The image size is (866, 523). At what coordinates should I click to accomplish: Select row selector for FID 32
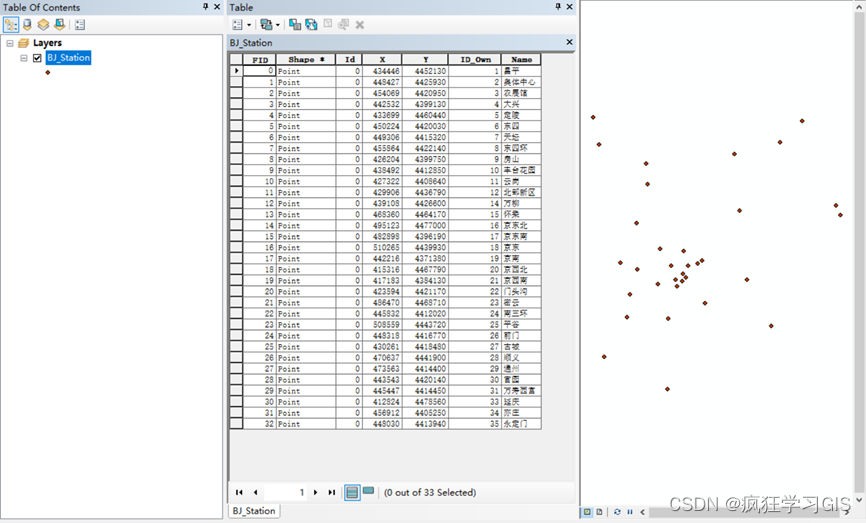[236, 424]
